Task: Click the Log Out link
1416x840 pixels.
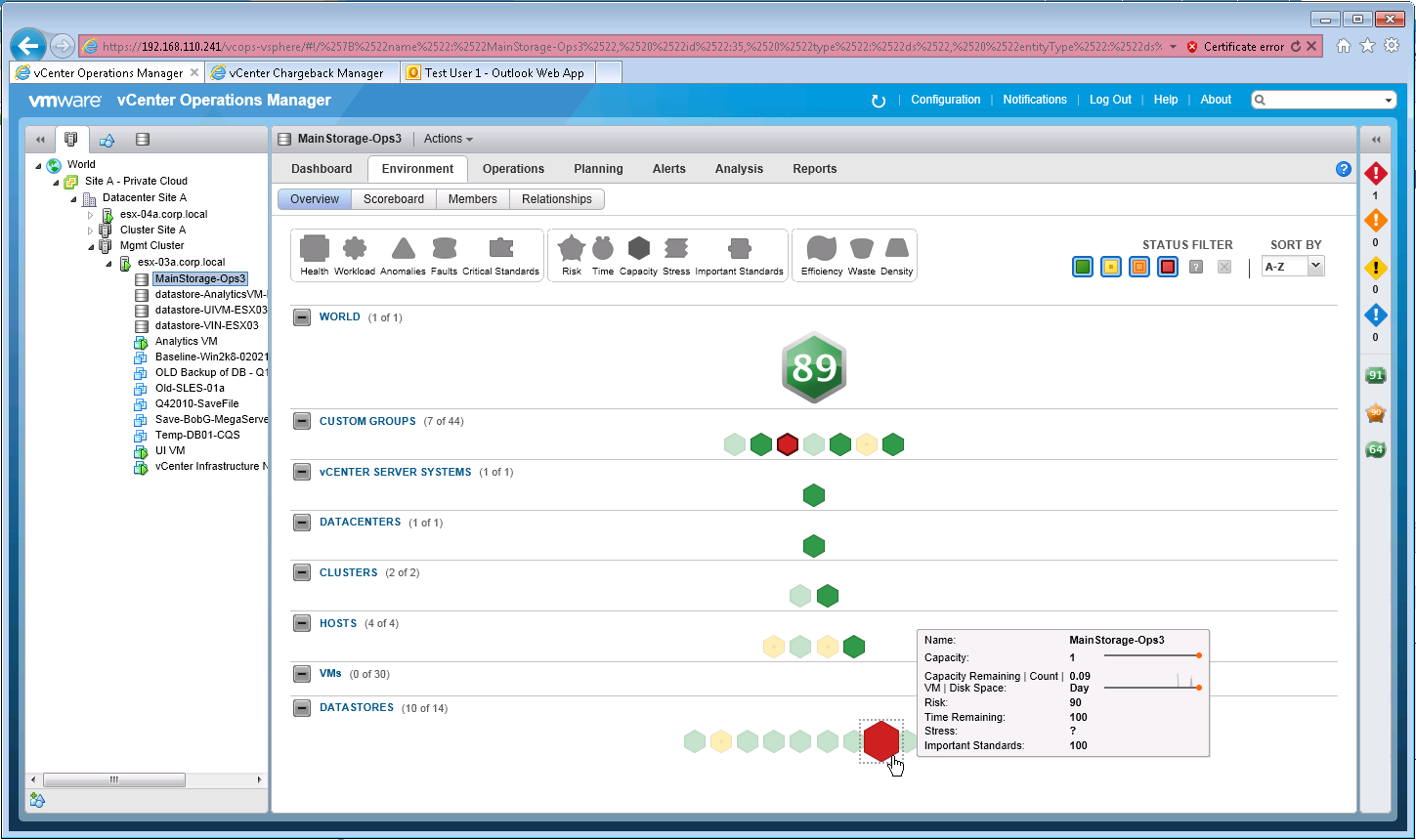Action: [x=1110, y=100]
